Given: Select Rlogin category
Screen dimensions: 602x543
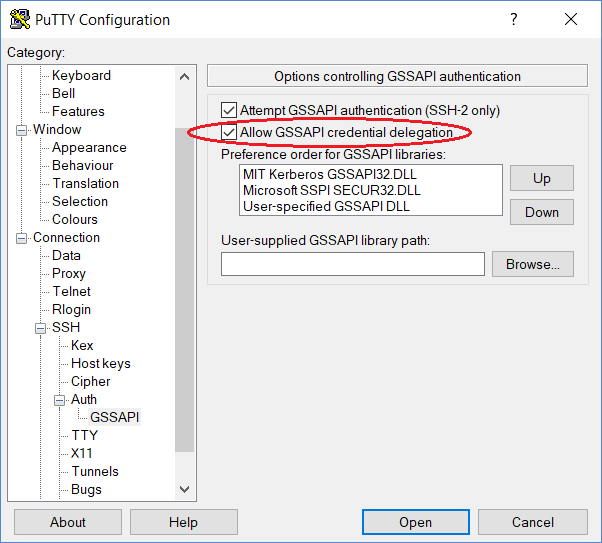Looking at the screenshot, I should tap(71, 310).
